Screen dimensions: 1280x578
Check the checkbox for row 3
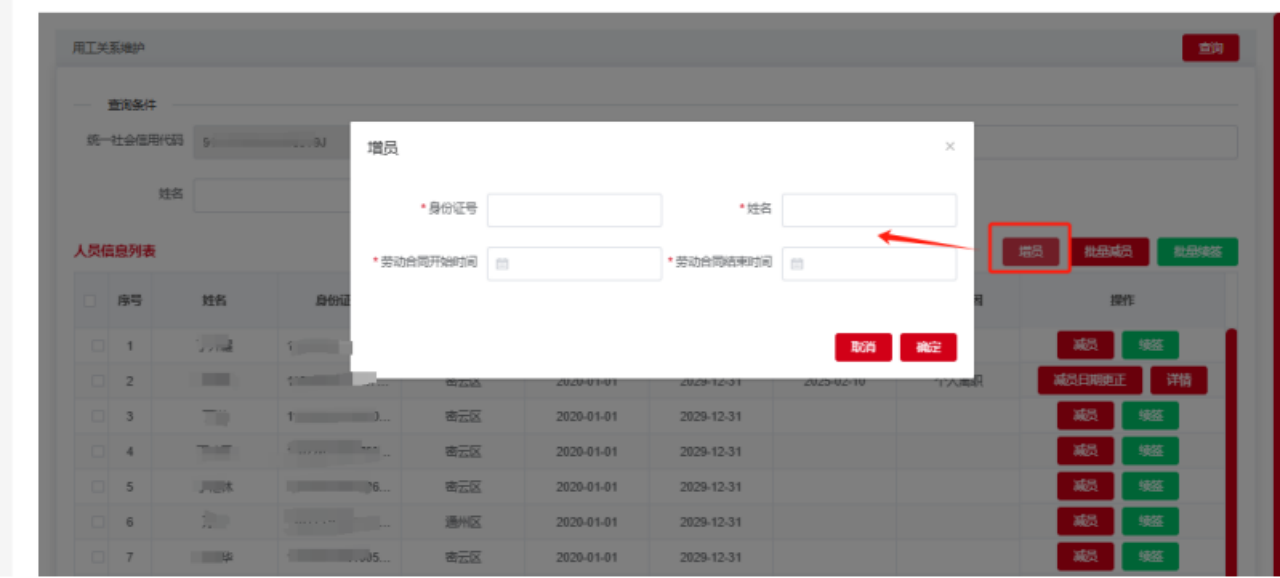point(98,416)
